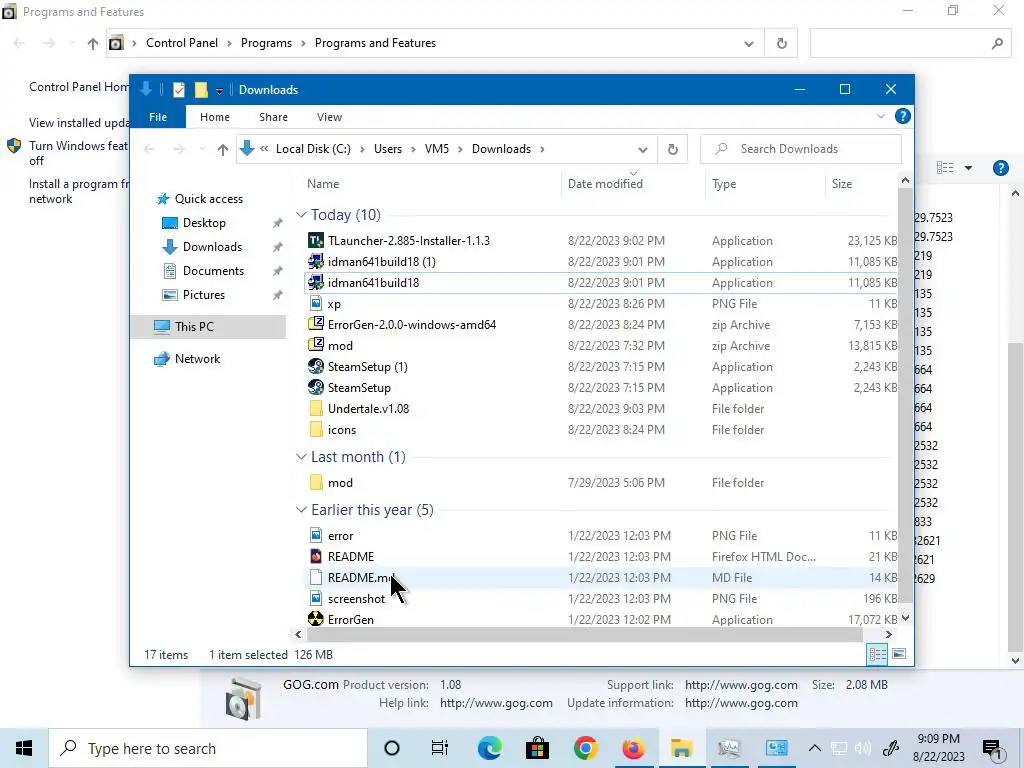Click the New folder quick access toolbar icon
The height and width of the screenshot is (768, 1024).
click(x=201, y=90)
